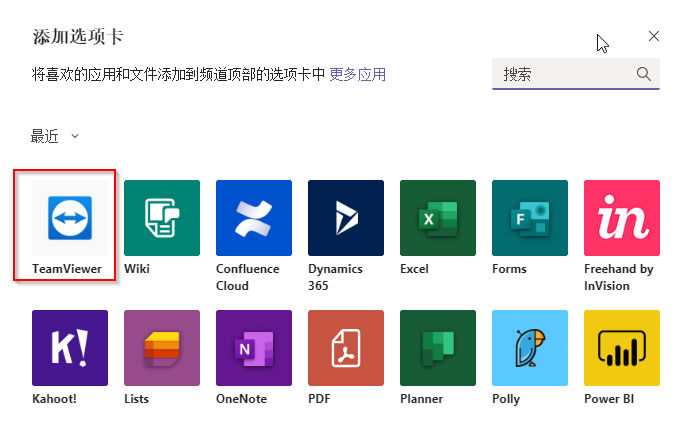Choose the OneNote app tile
The height and width of the screenshot is (436, 692).
pos(254,348)
